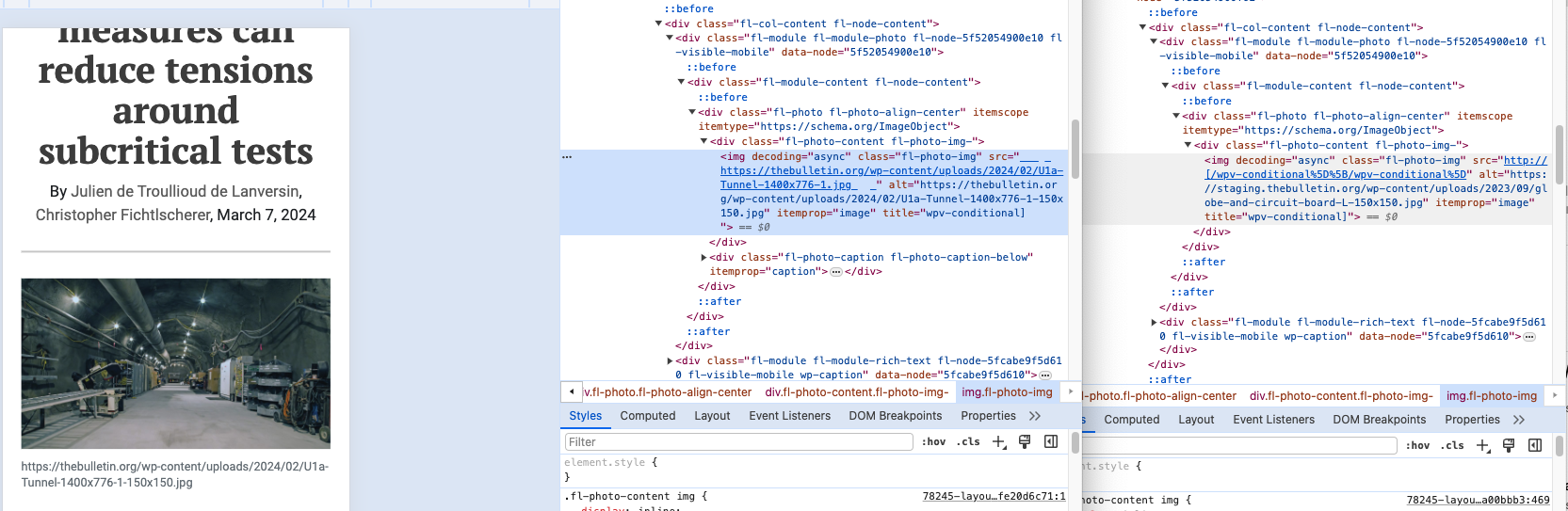Collapse fl-photo-align-center node in left DOM tree
The width and height of the screenshot is (1568, 511).
point(692,112)
